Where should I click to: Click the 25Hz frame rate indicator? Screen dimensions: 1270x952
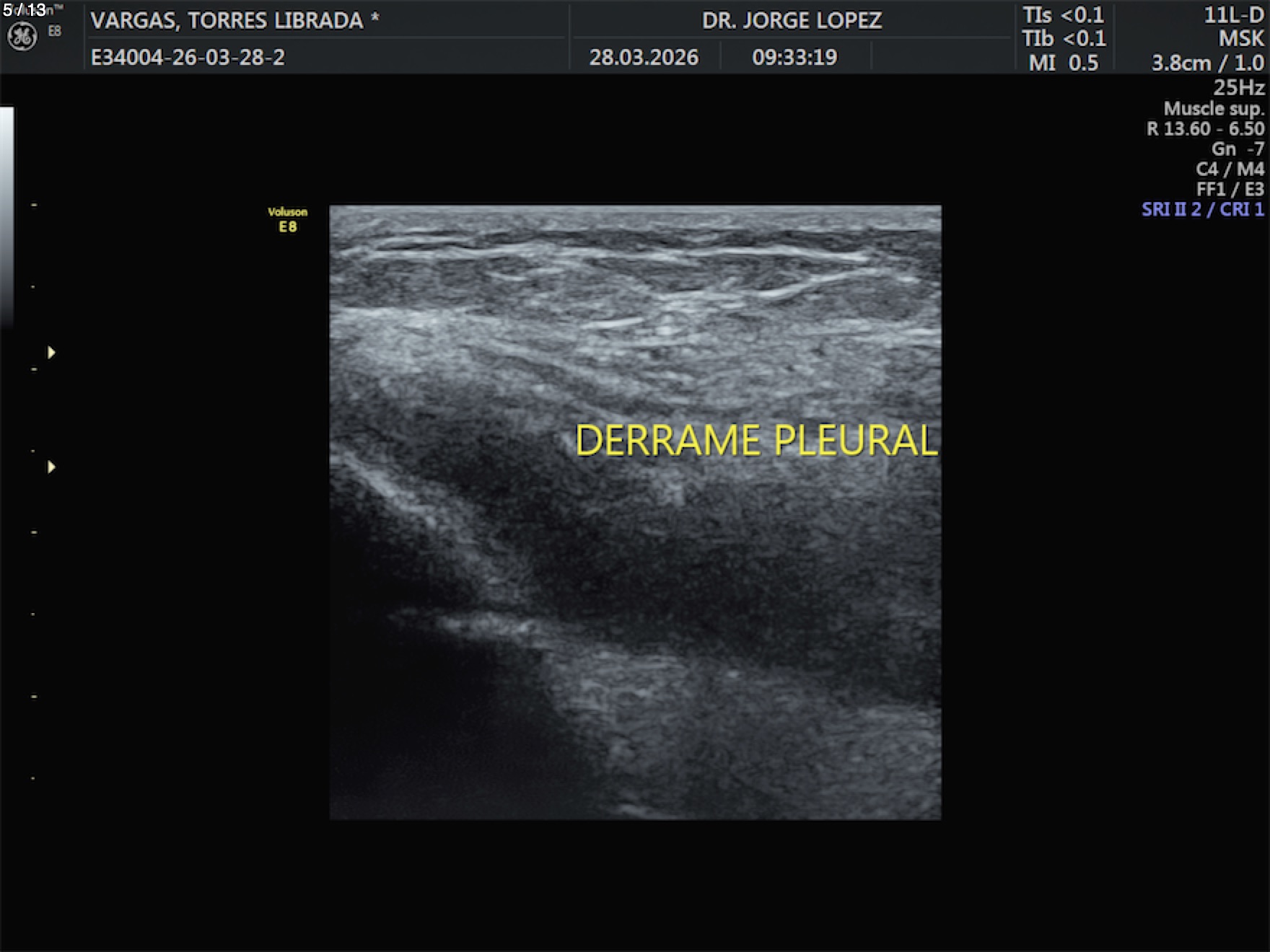(x=1238, y=88)
